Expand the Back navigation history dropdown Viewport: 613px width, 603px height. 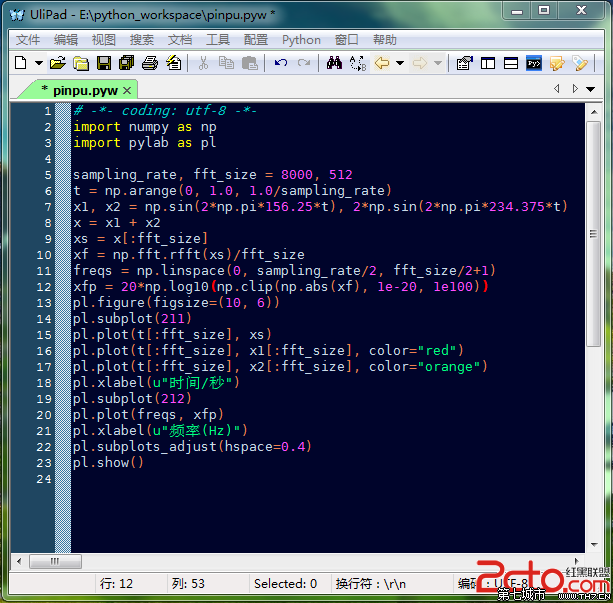pos(400,63)
